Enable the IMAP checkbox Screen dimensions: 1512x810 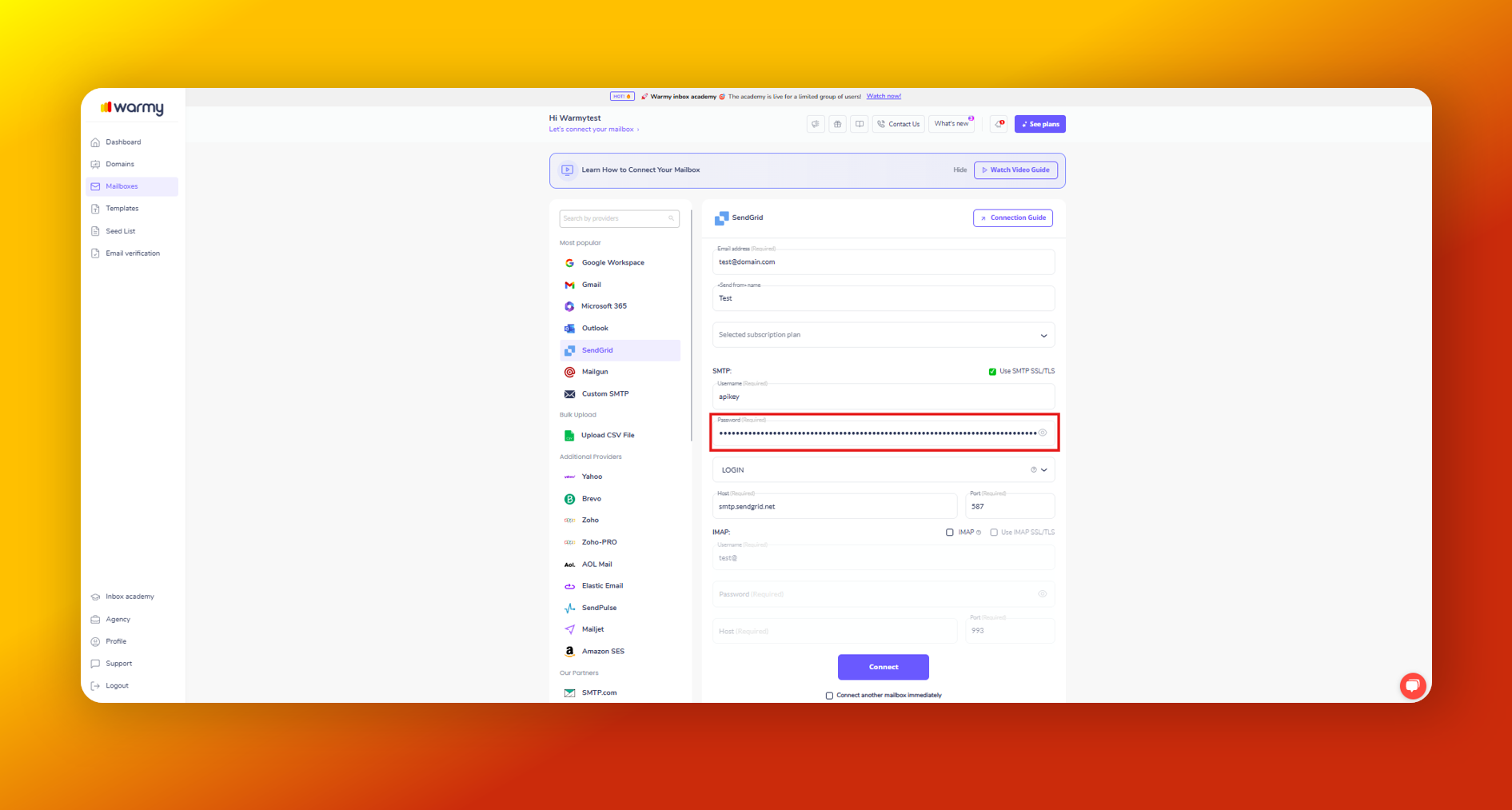tap(950, 533)
